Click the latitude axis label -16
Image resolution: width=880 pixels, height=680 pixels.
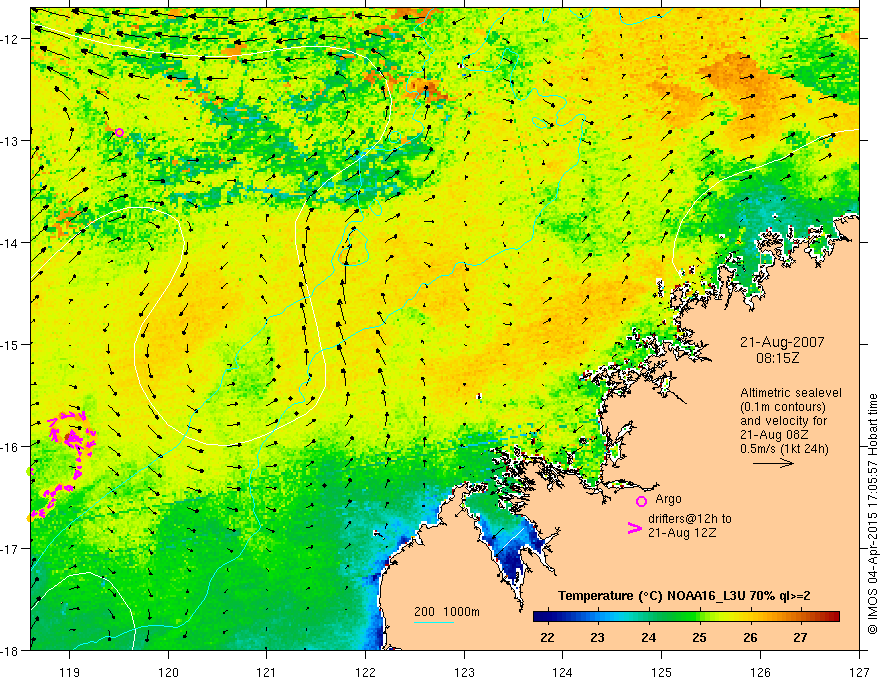[10, 447]
